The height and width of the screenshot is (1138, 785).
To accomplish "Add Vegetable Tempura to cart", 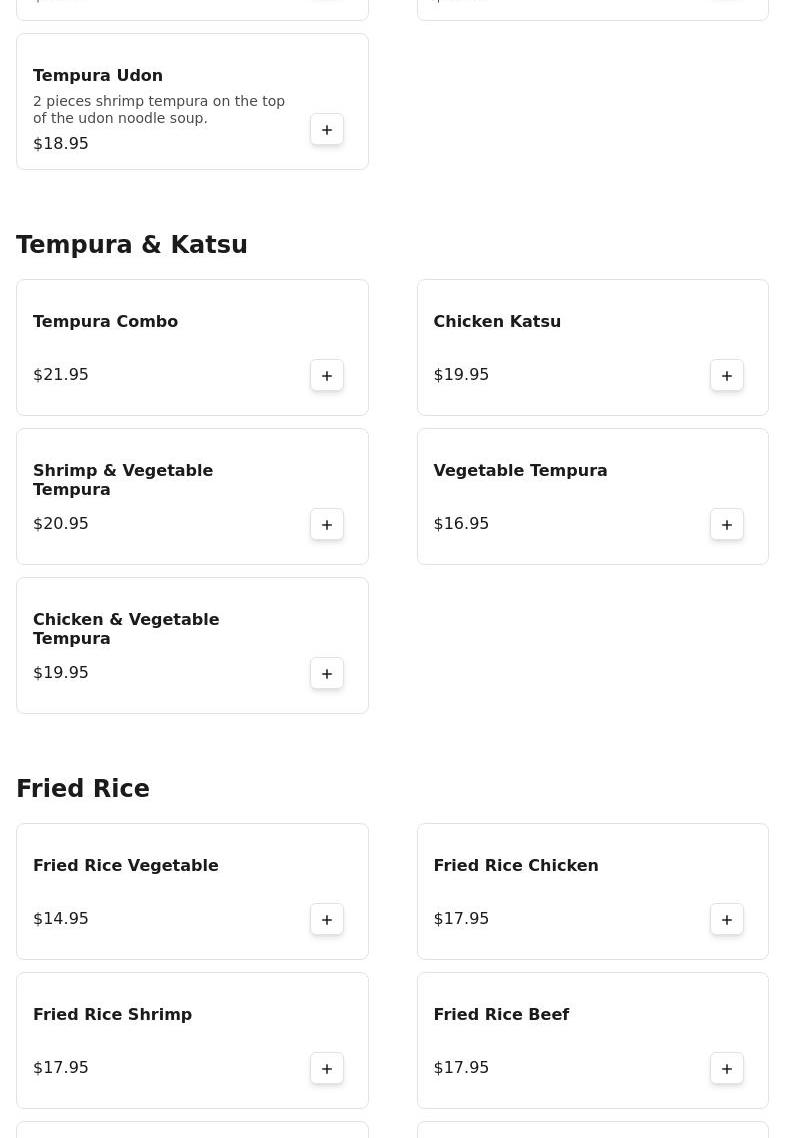I will click(x=727, y=525).
